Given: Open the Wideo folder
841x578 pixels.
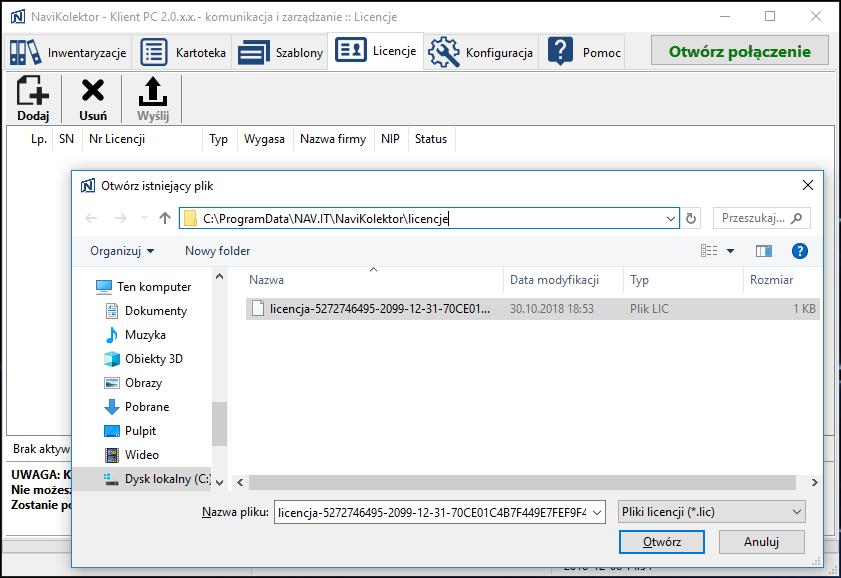Looking at the screenshot, I should (x=131, y=455).
